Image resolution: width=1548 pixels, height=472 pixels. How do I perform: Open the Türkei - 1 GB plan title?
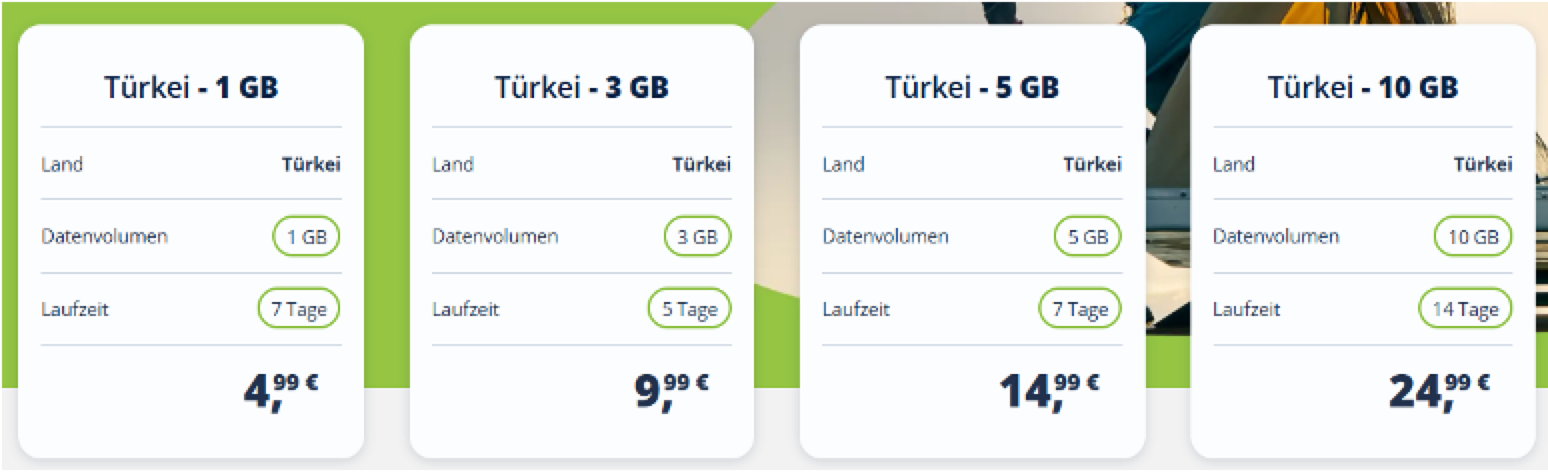tap(191, 88)
